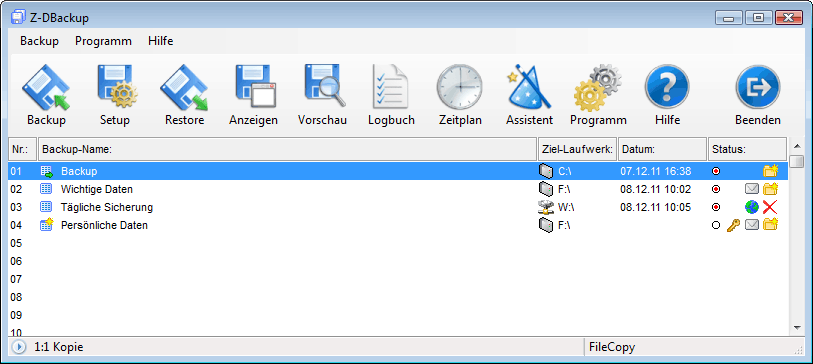Click drive icon in Persönliche Daten row

point(546,225)
